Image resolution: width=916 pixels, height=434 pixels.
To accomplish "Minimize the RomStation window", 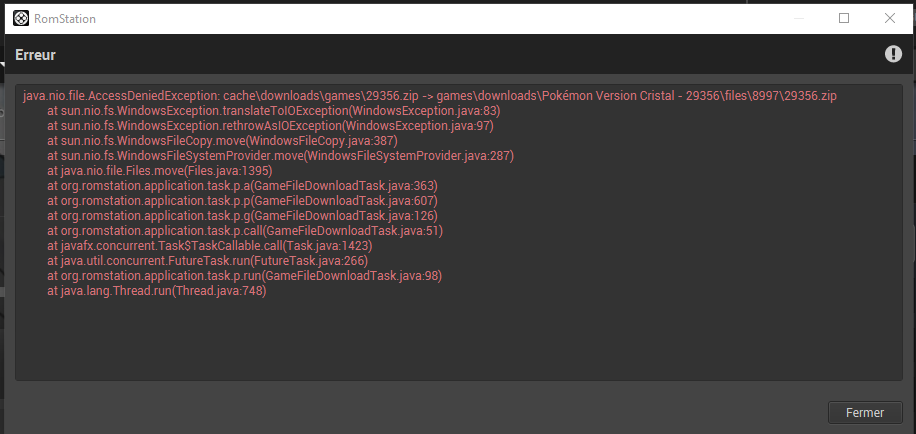I will (x=799, y=19).
